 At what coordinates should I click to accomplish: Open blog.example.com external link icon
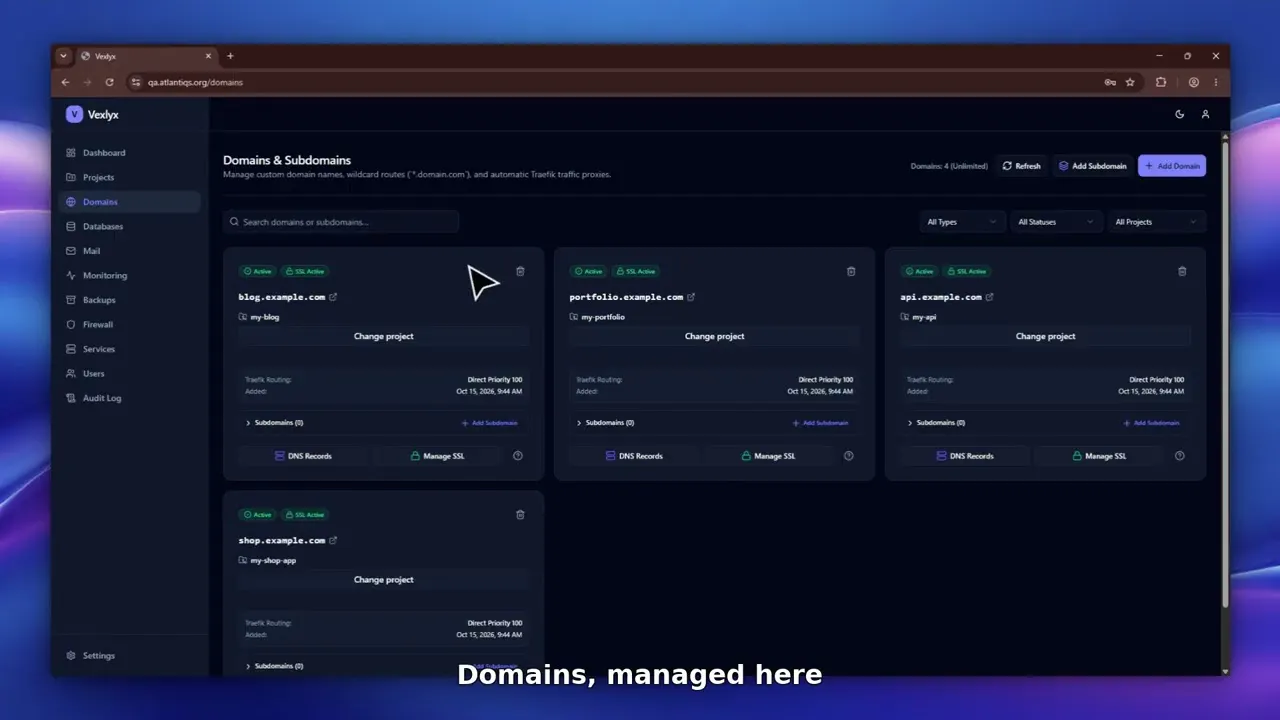click(x=333, y=297)
